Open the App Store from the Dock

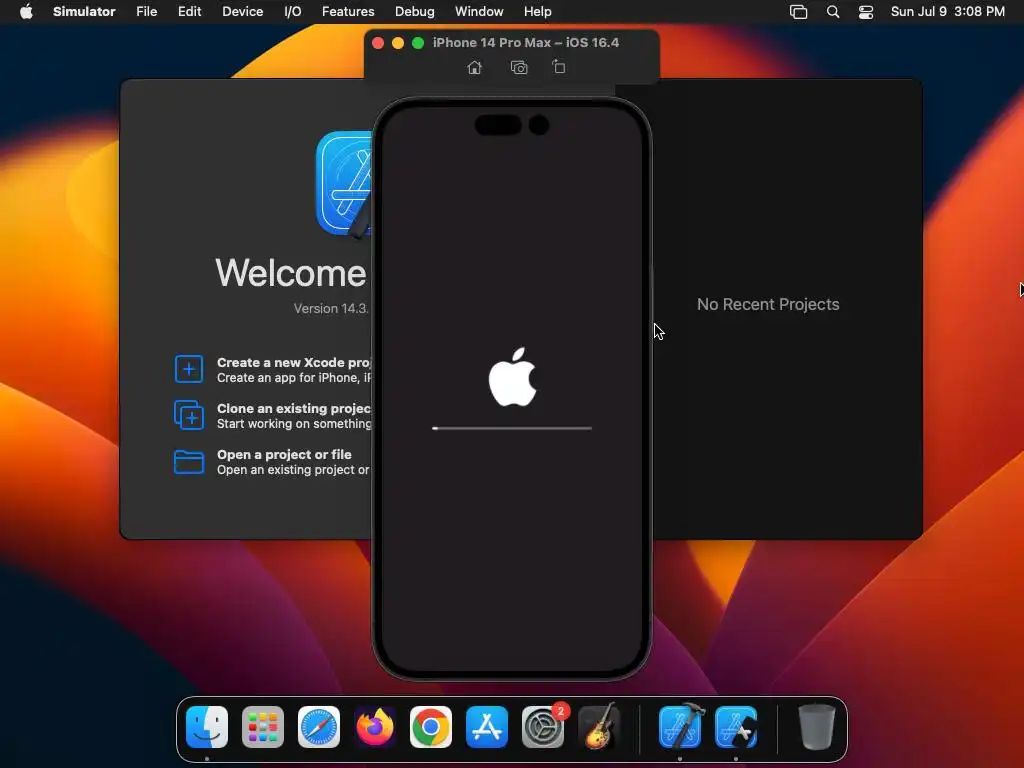click(487, 727)
